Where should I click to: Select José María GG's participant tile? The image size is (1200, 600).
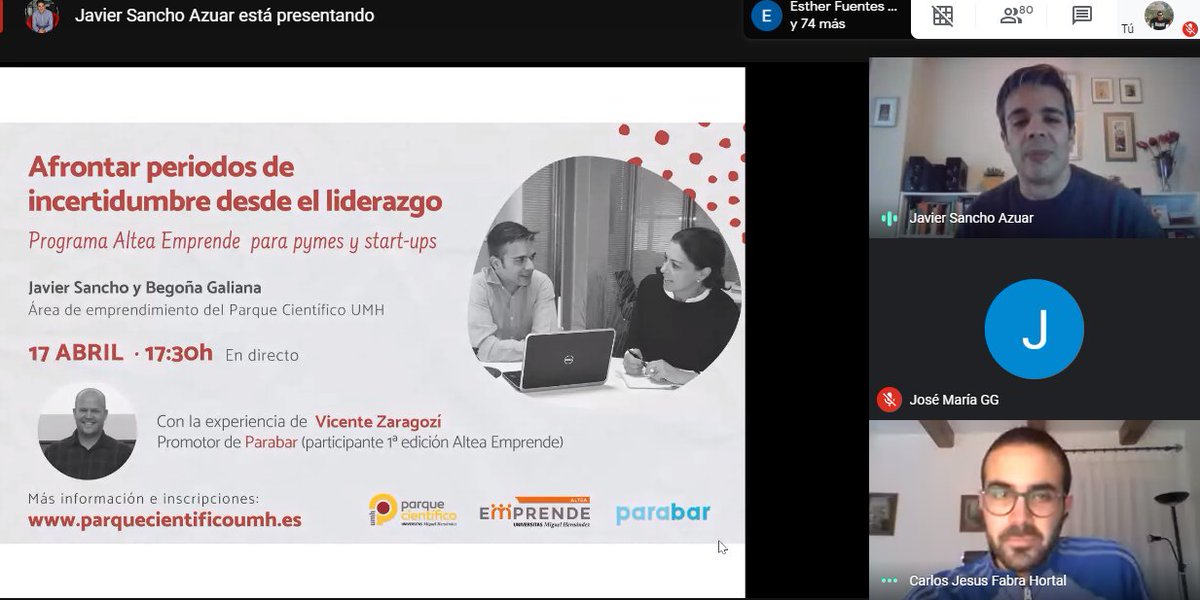[1034, 329]
